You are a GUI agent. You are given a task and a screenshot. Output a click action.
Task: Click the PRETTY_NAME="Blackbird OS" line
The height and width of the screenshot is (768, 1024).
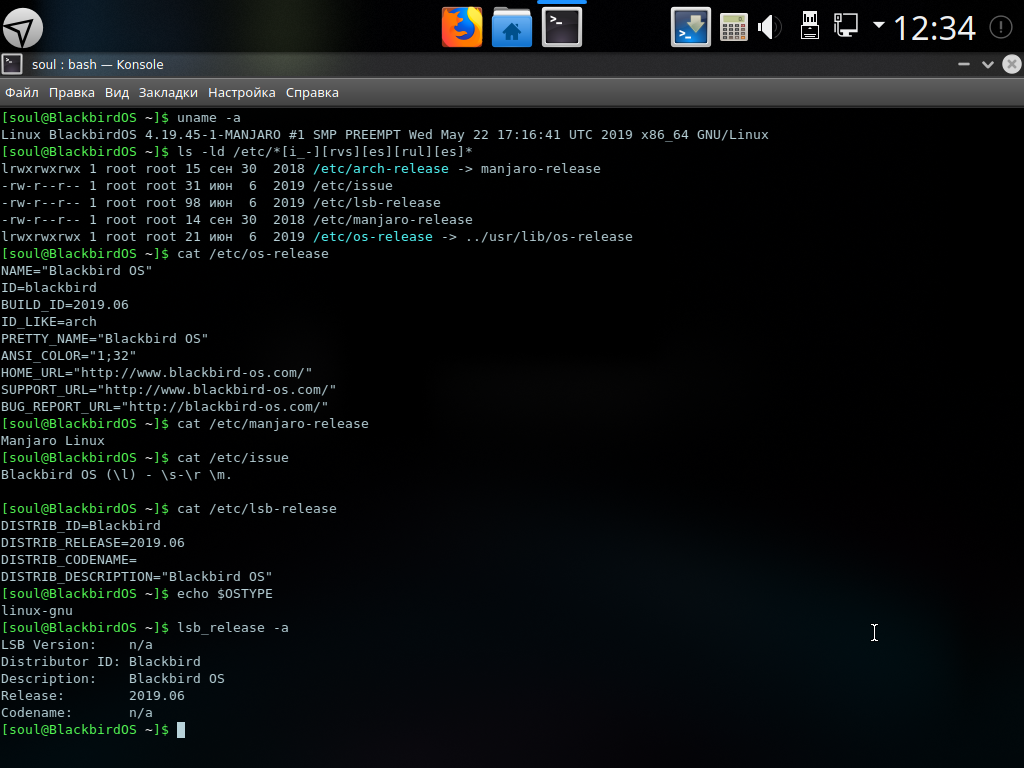104,338
